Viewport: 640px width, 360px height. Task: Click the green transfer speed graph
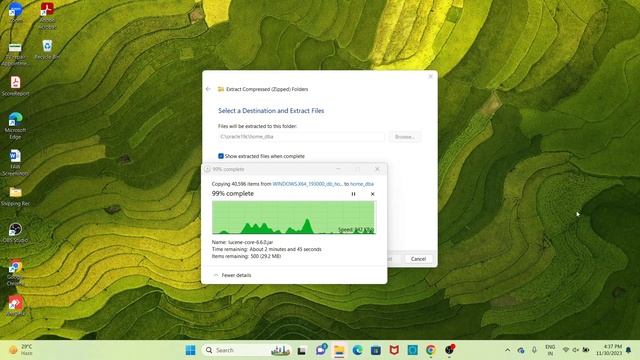293,218
